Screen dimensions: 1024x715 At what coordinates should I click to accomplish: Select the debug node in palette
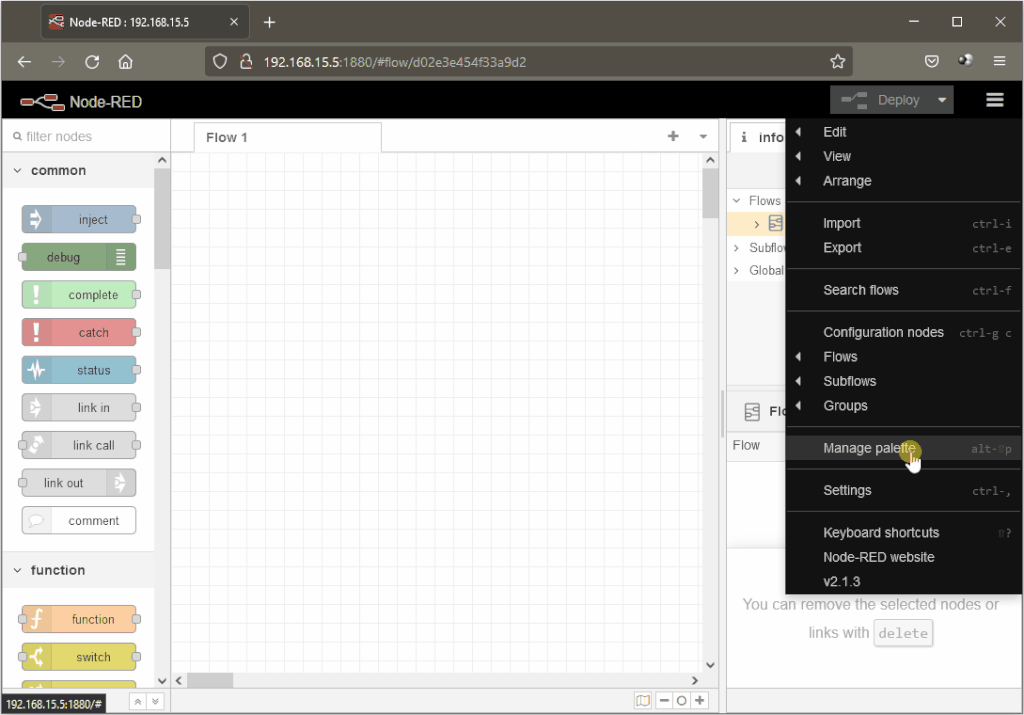click(79, 257)
